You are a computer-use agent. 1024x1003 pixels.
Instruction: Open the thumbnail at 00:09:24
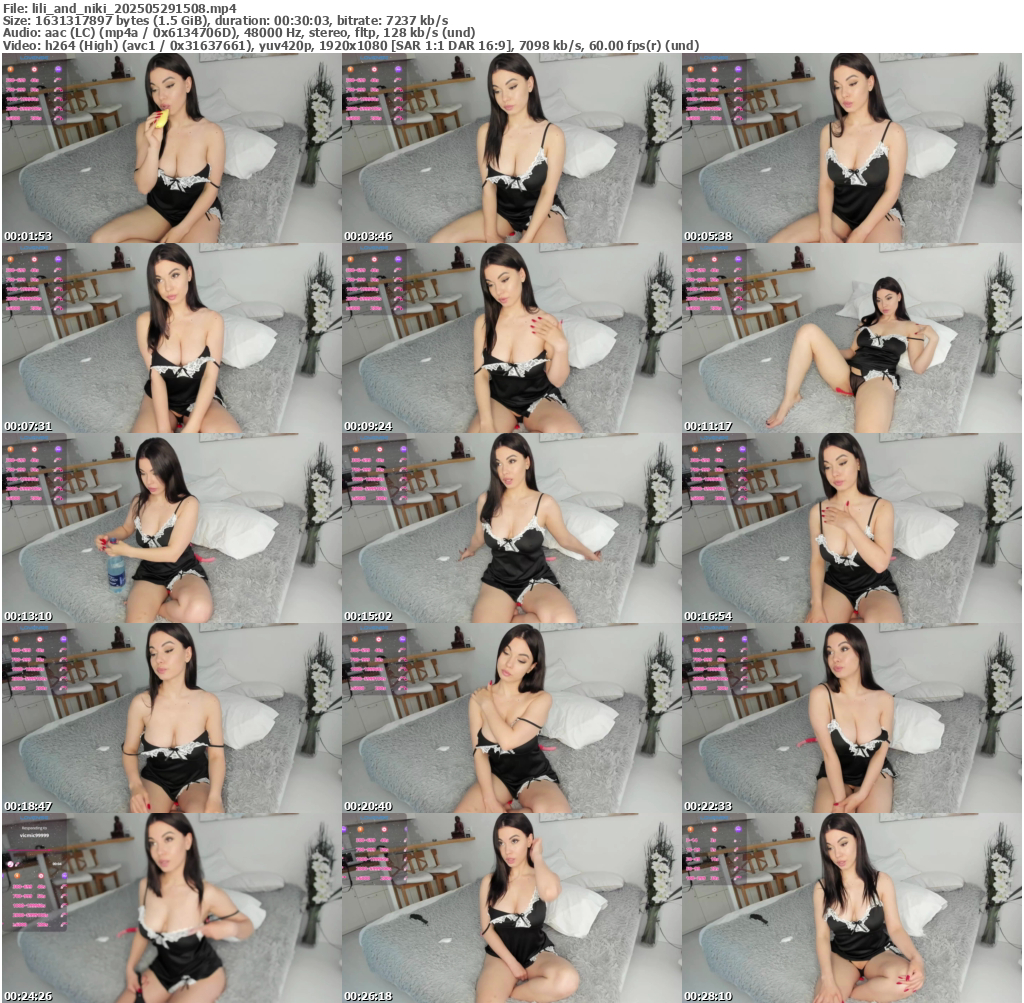[x=511, y=338]
